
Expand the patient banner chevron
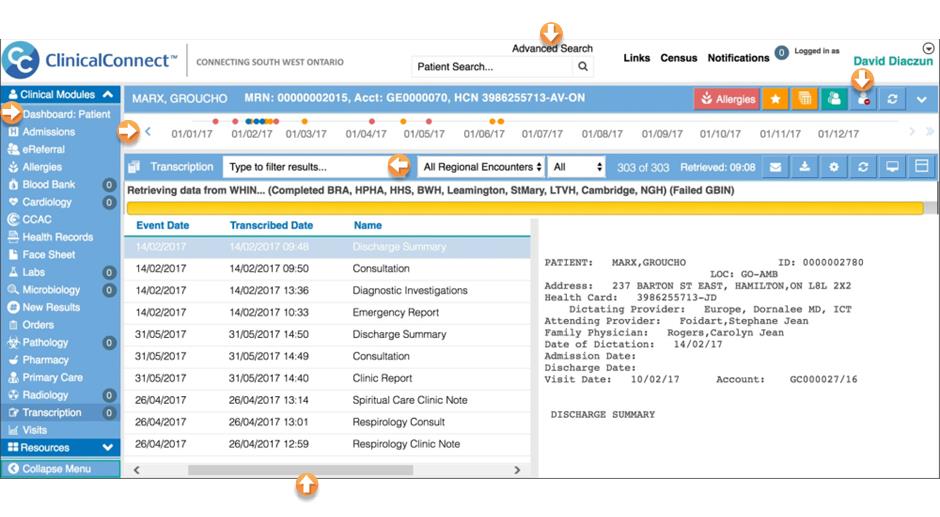[x=921, y=100]
